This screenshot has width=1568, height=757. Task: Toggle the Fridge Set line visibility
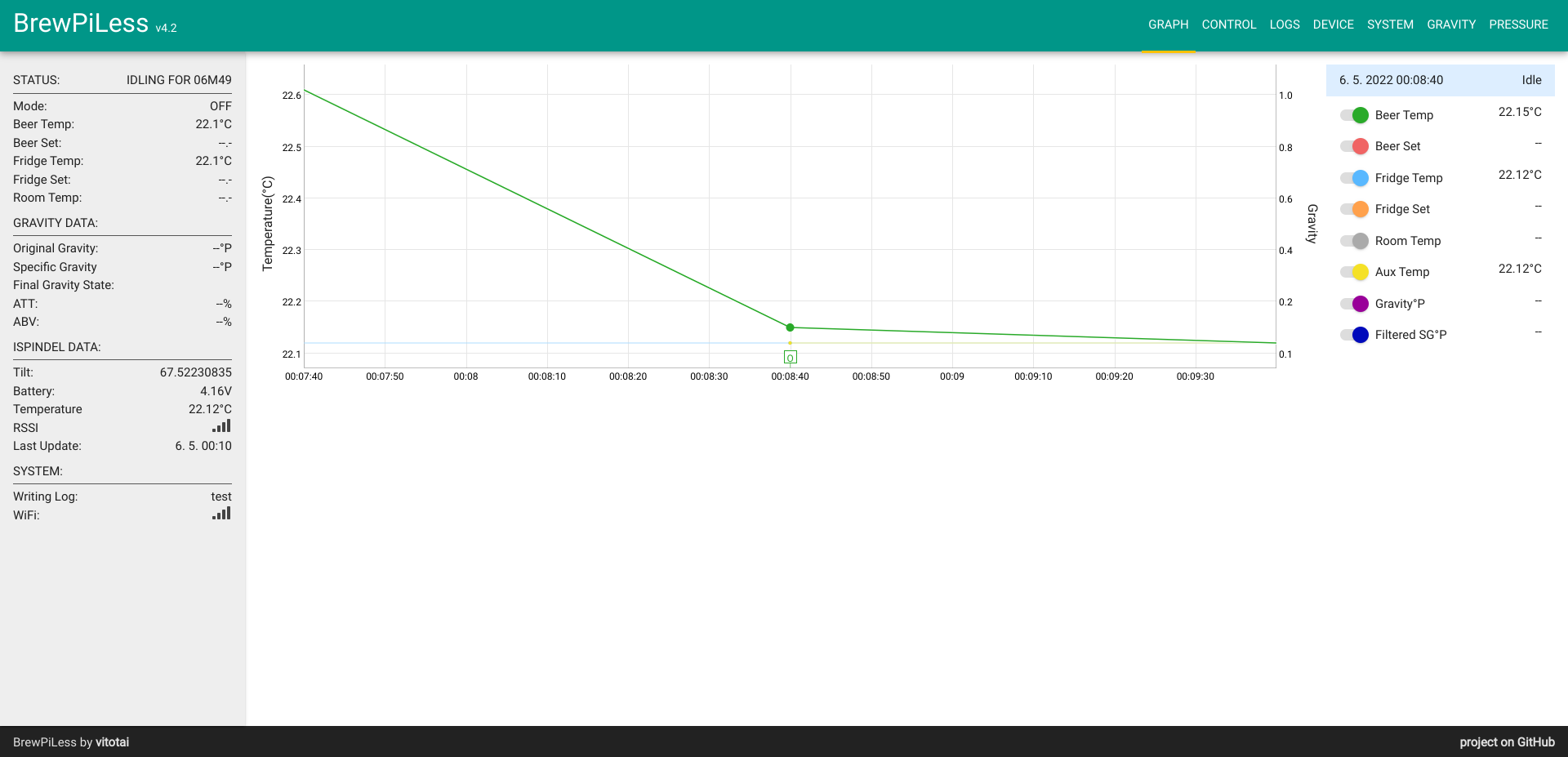1354,209
